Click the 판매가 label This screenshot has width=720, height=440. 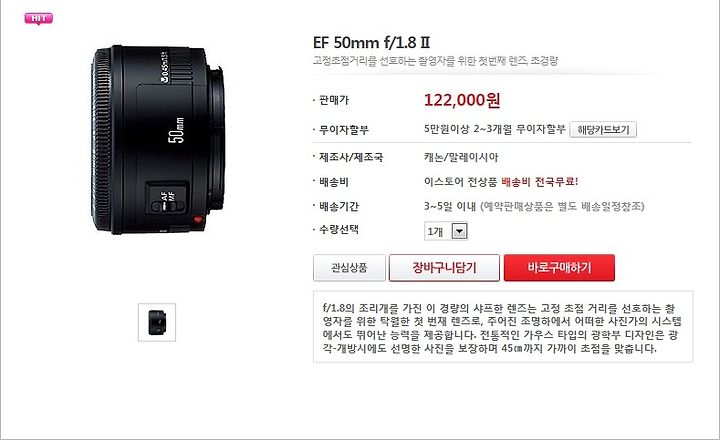point(334,100)
